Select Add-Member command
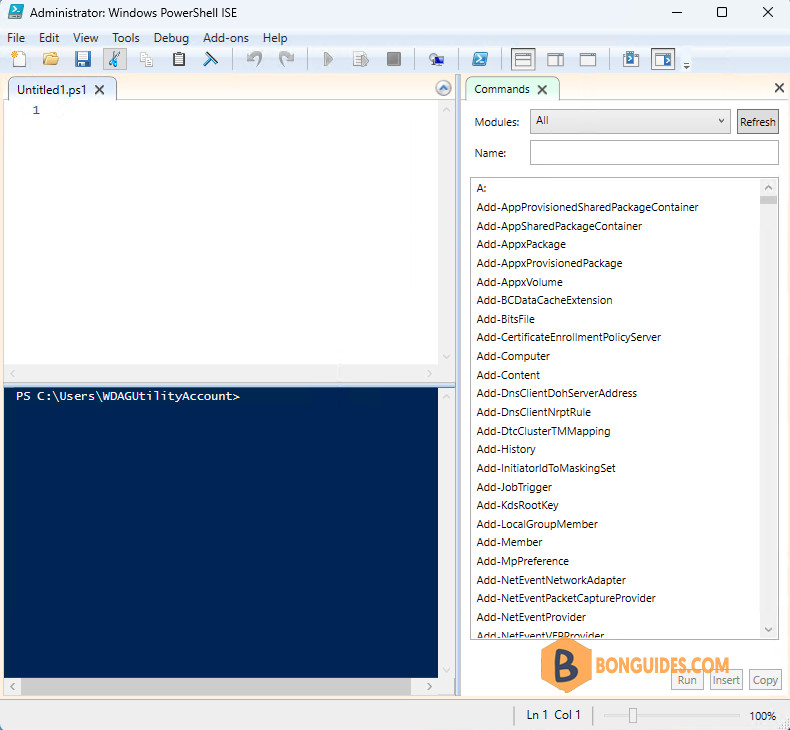790x730 pixels. pos(509,542)
